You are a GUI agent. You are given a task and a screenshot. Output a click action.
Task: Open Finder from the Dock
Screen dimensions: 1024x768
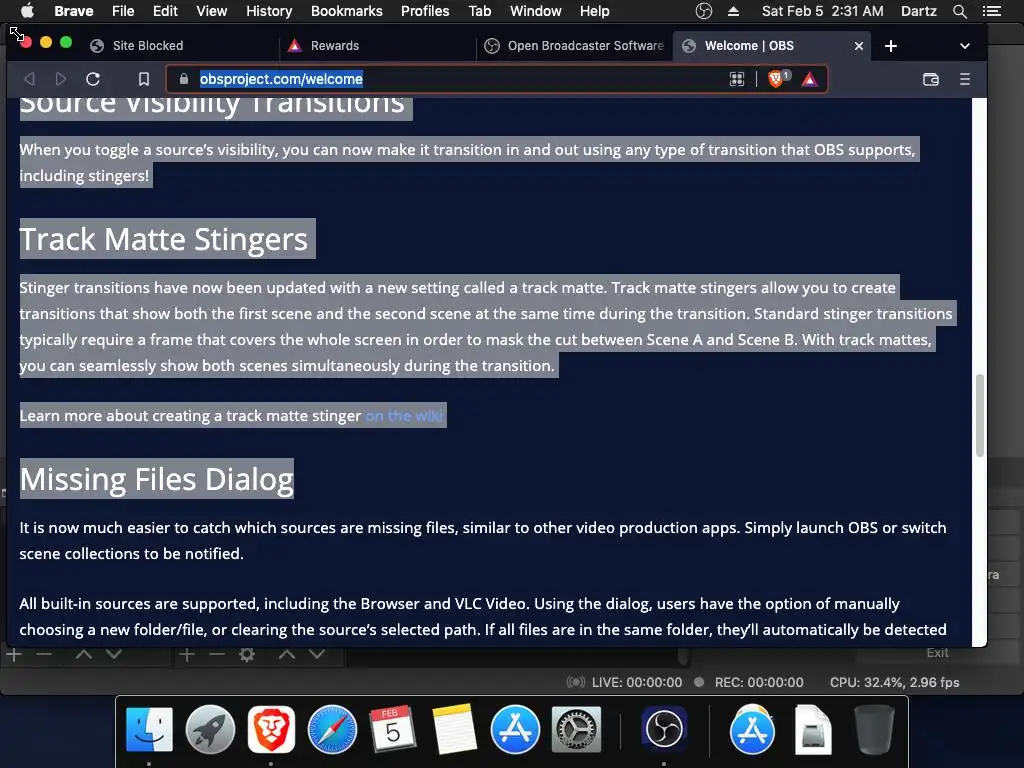pyautogui.click(x=149, y=729)
